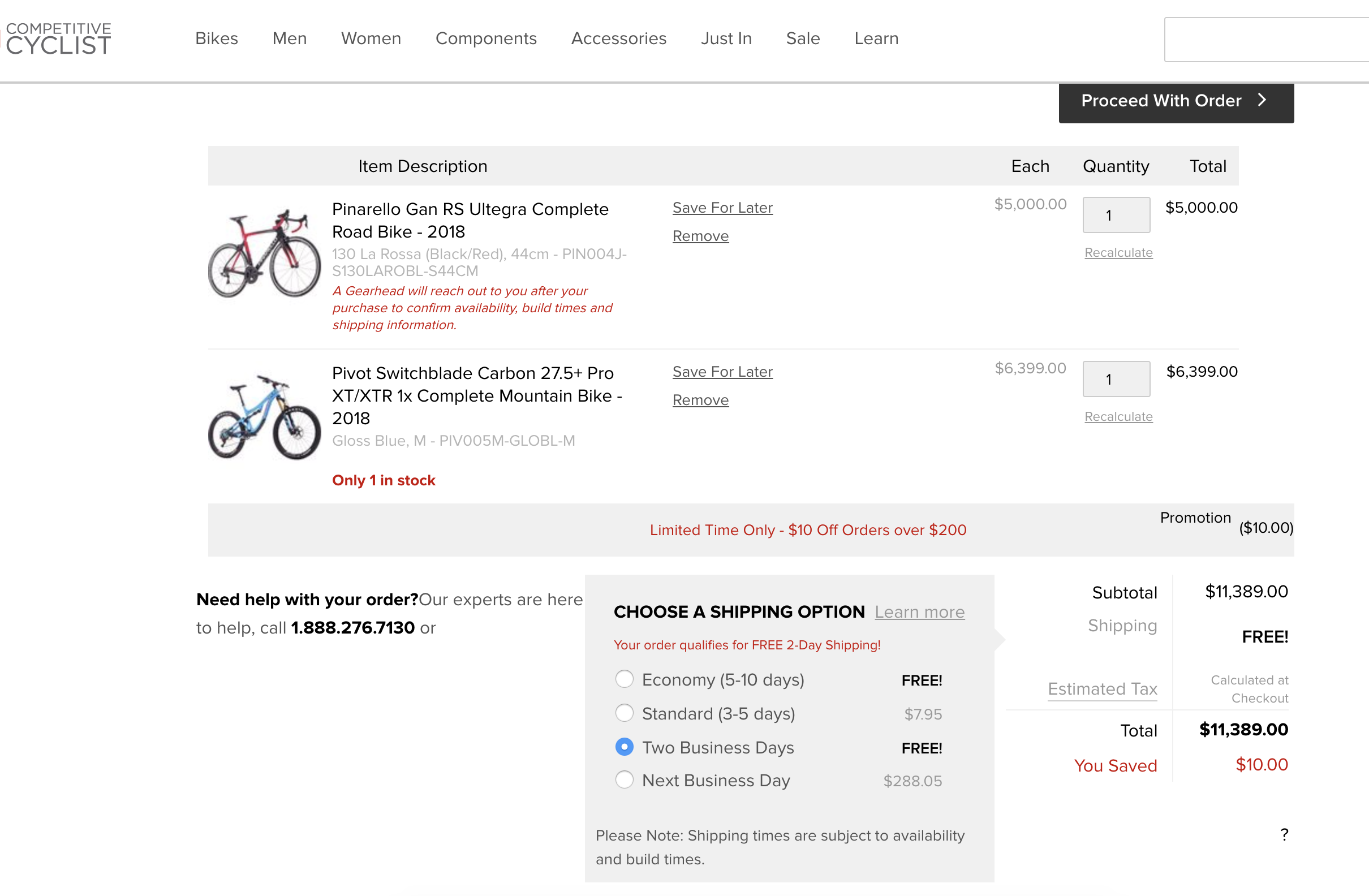This screenshot has width=1369, height=896.
Task: Go to the Sale section
Action: click(802, 38)
